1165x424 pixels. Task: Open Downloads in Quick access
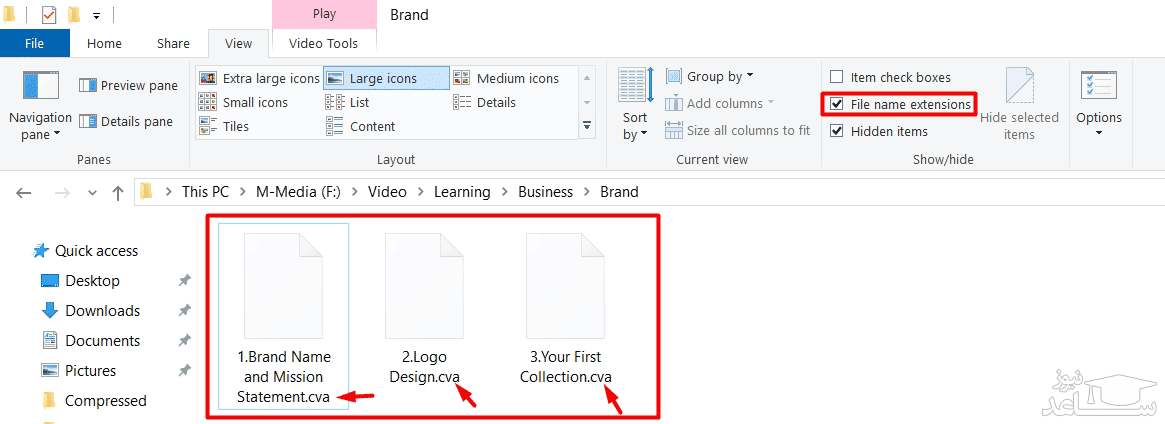[102, 311]
